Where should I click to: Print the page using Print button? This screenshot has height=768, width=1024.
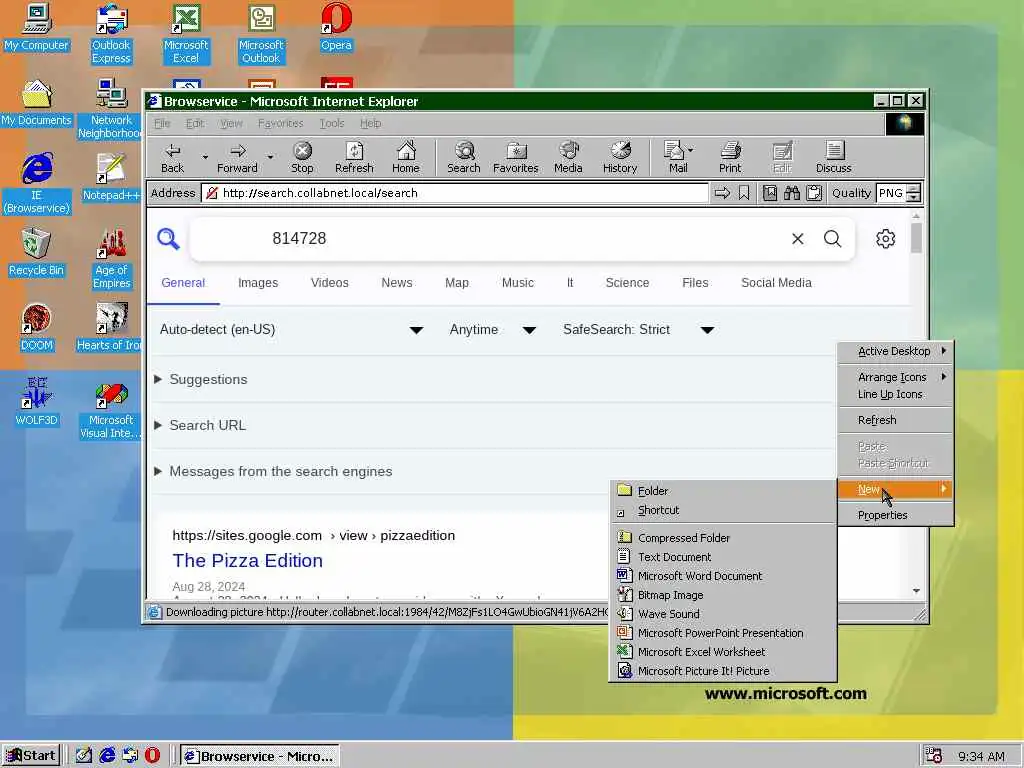(x=730, y=157)
